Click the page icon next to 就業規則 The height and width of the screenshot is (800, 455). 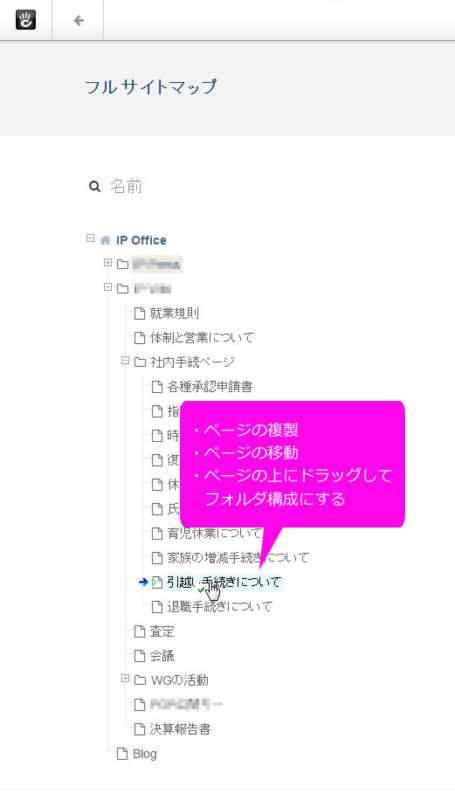click(x=139, y=313)
